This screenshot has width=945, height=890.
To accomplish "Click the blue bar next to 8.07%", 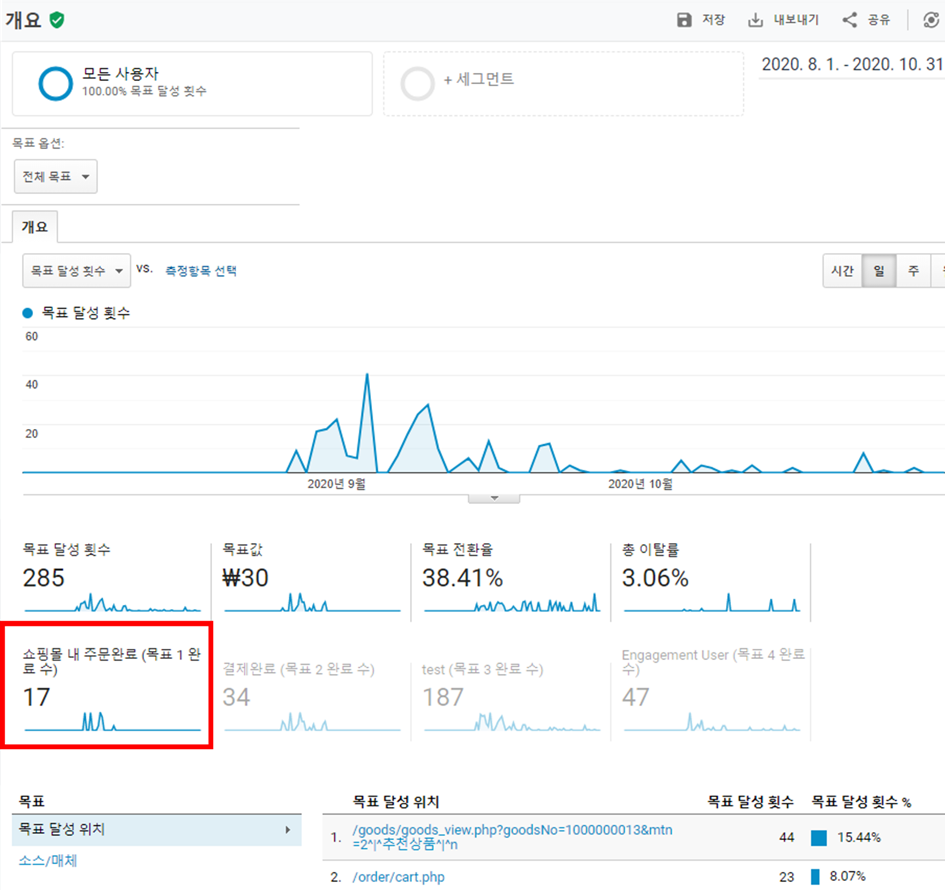I will 815,876.
